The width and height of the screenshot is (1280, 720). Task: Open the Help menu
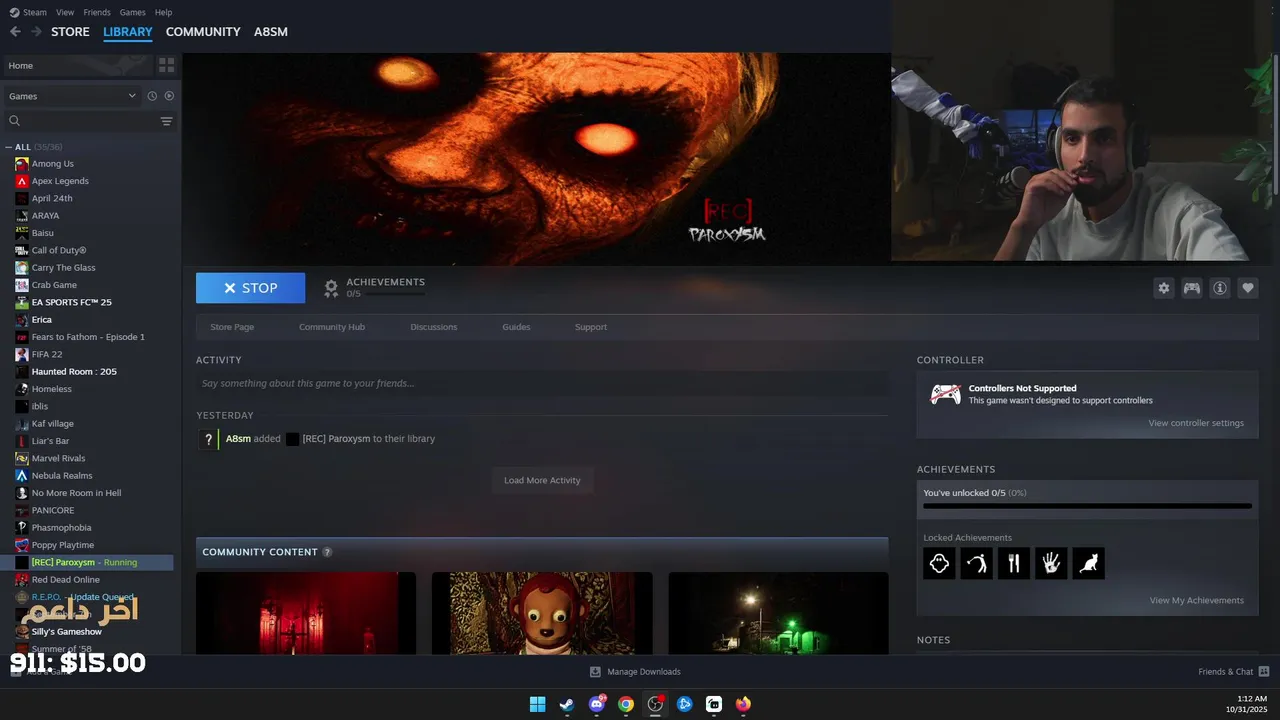[x=163, y=12]
